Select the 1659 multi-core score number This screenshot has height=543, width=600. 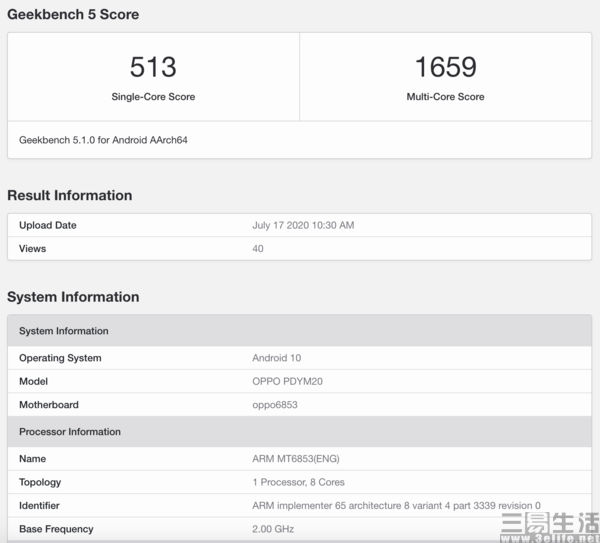(445, 68)
